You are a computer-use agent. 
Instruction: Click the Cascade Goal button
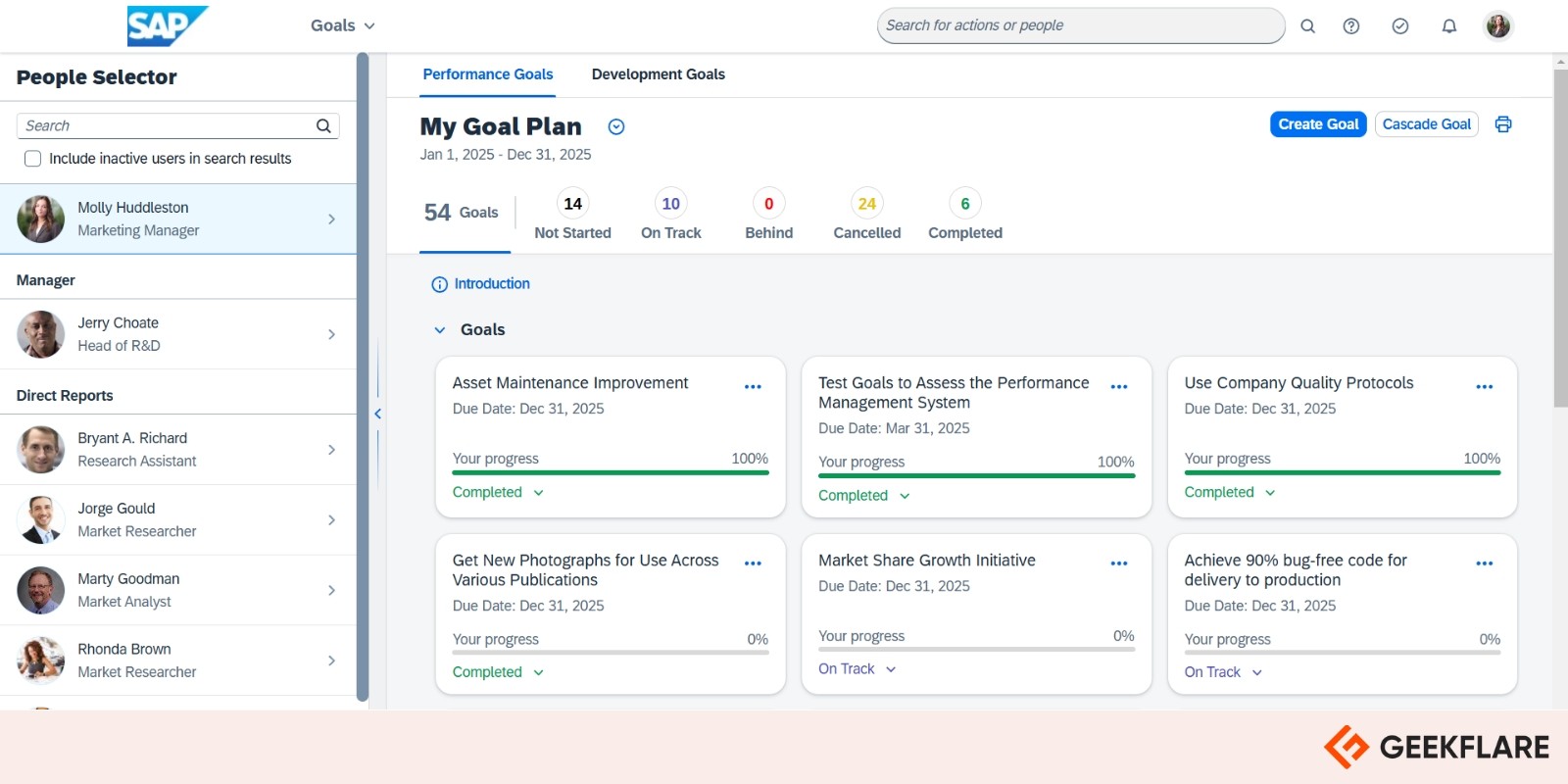click(1427, 124)
